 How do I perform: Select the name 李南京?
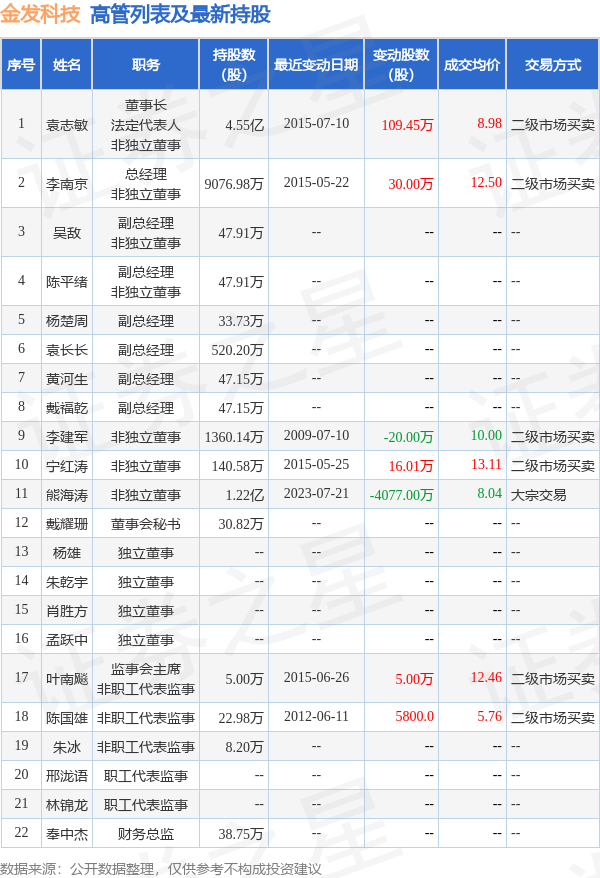(x=67, y=184)
